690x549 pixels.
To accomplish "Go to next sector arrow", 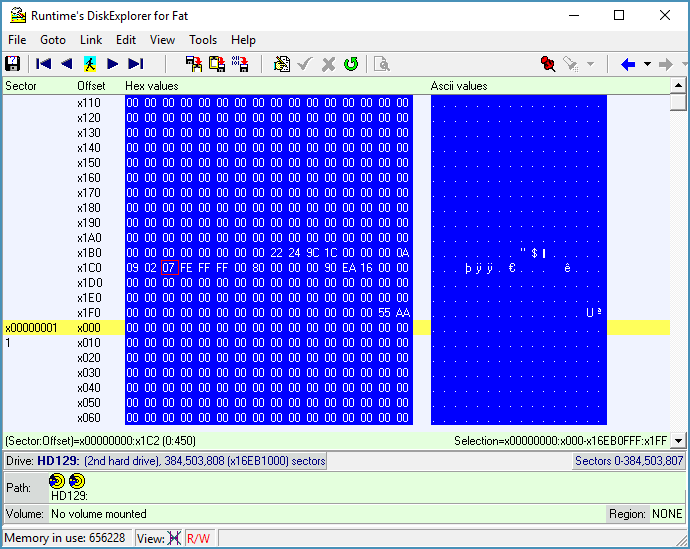I will point(113,64).
